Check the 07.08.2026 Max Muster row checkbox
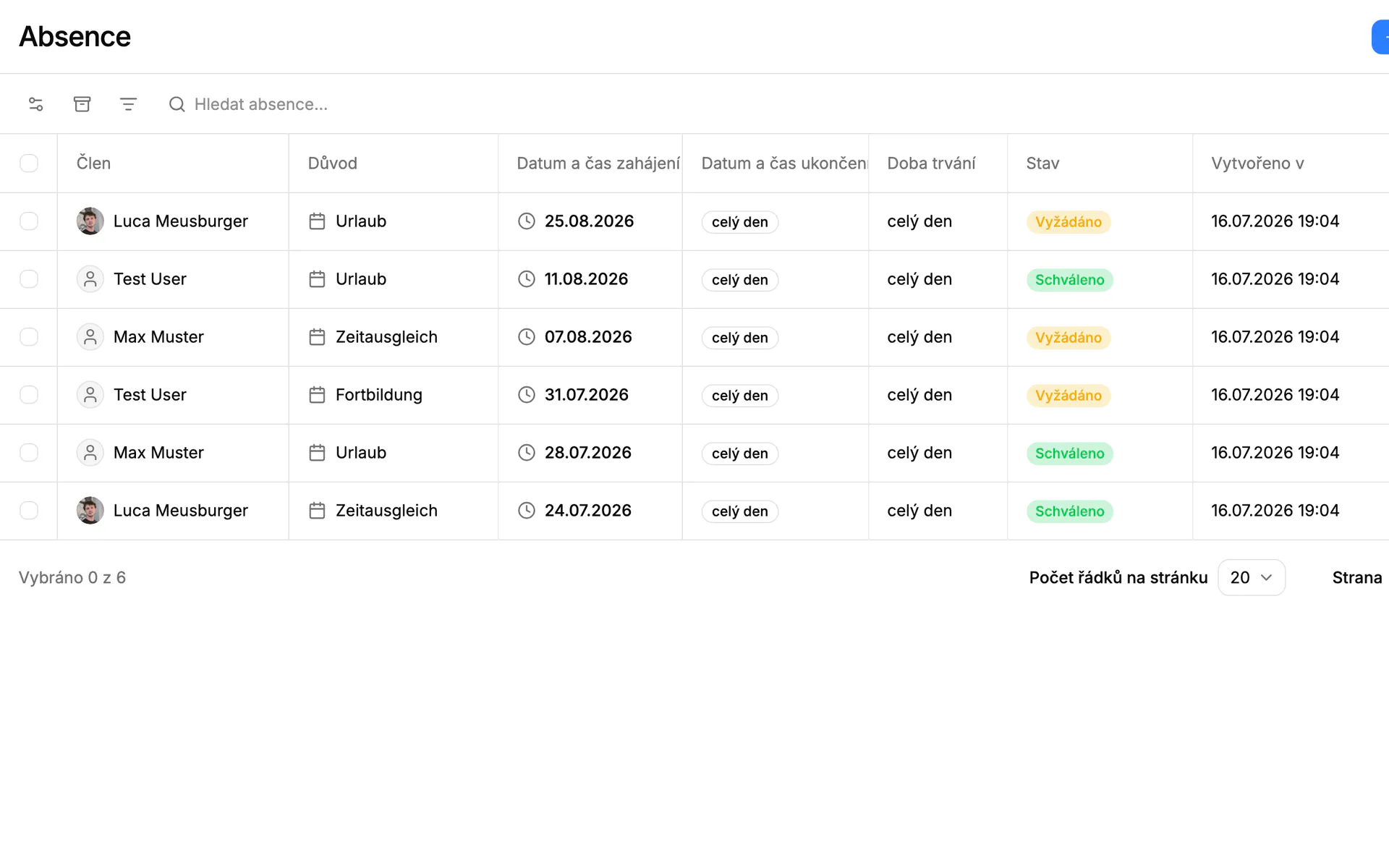Viewport: 1389px width, 868px height. 29,337
